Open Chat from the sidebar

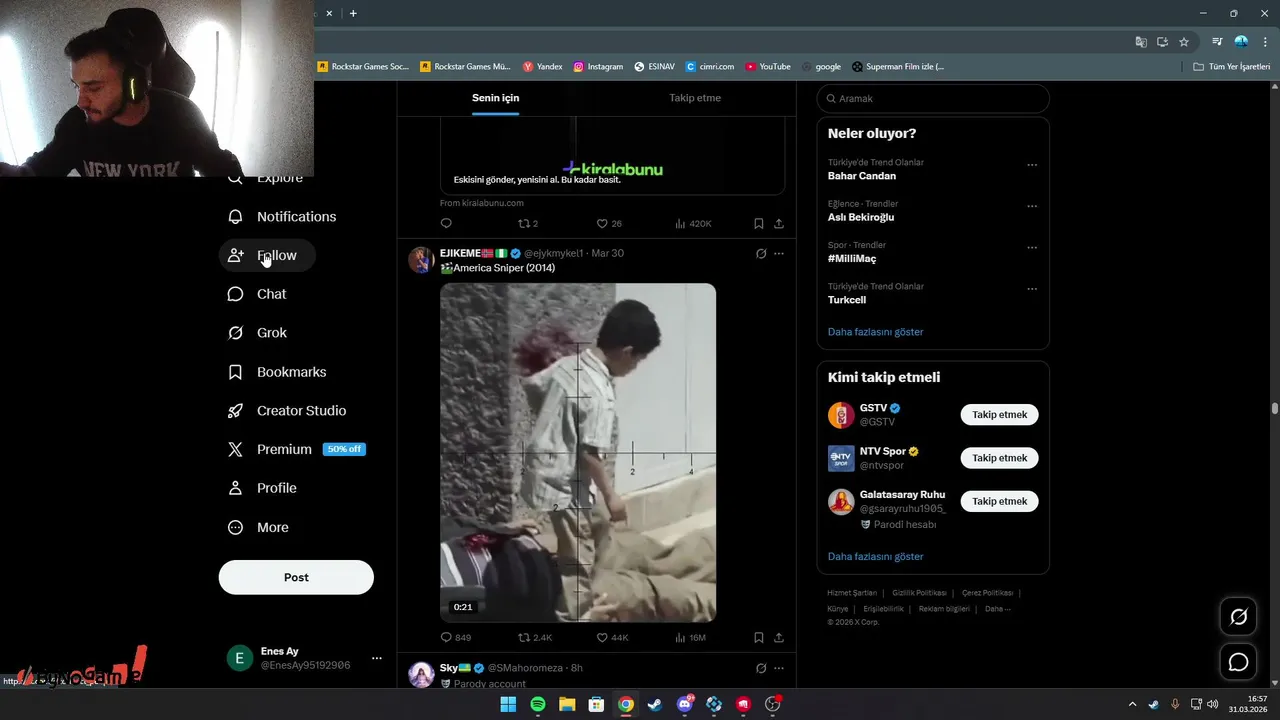click(x=258, y=294)
